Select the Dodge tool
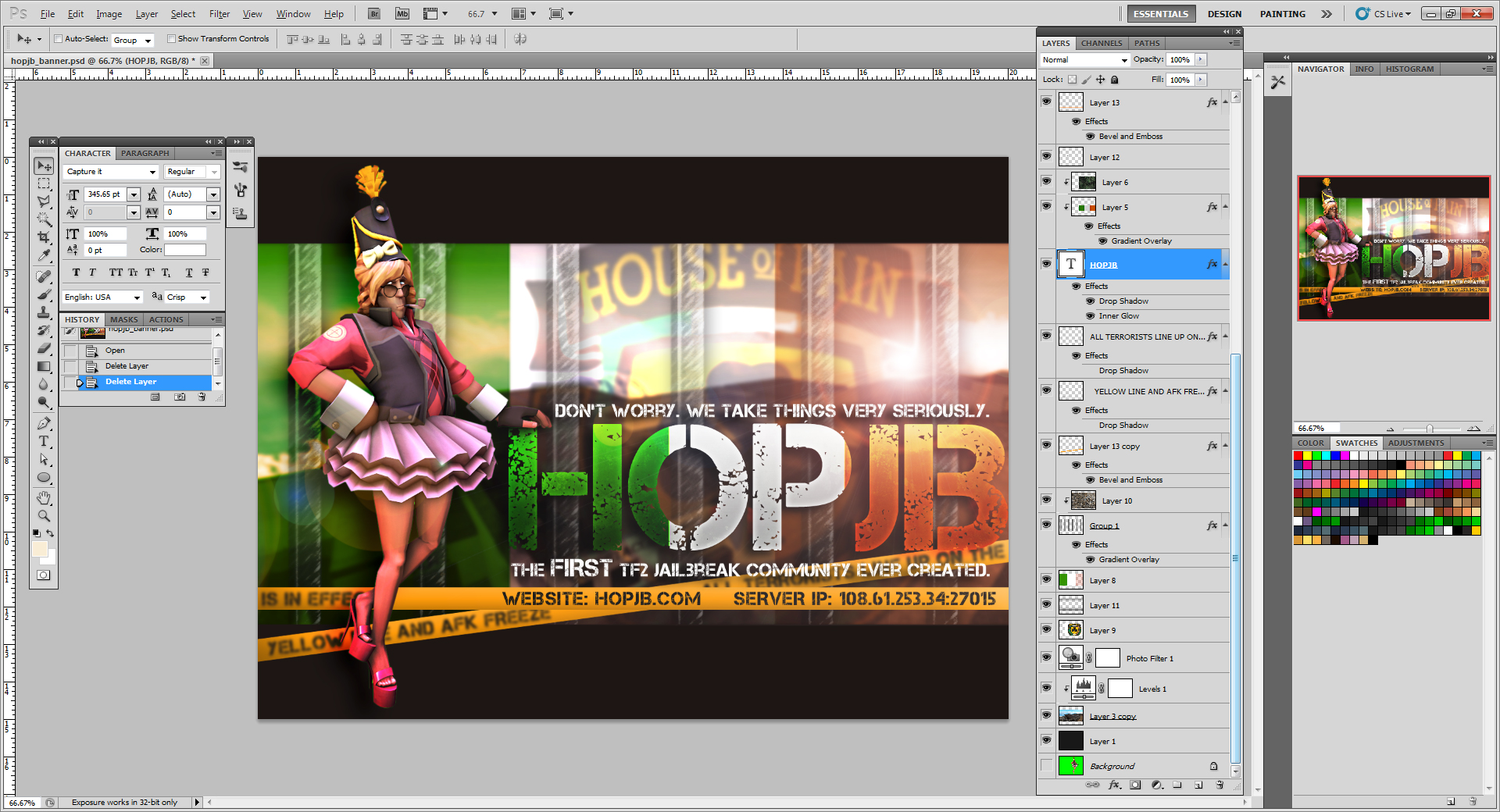The height and width of the screenshot is (812, 1500). coord(44,402)
